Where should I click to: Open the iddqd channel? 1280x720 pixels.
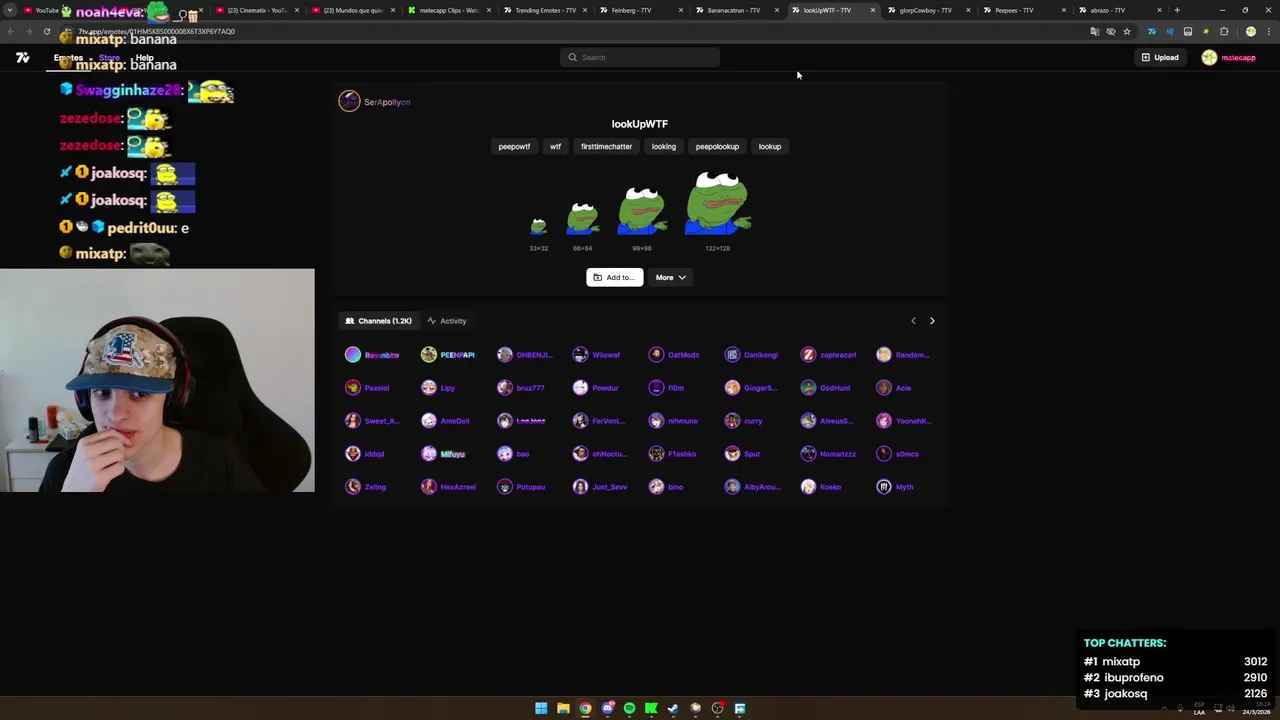point(365,454)
